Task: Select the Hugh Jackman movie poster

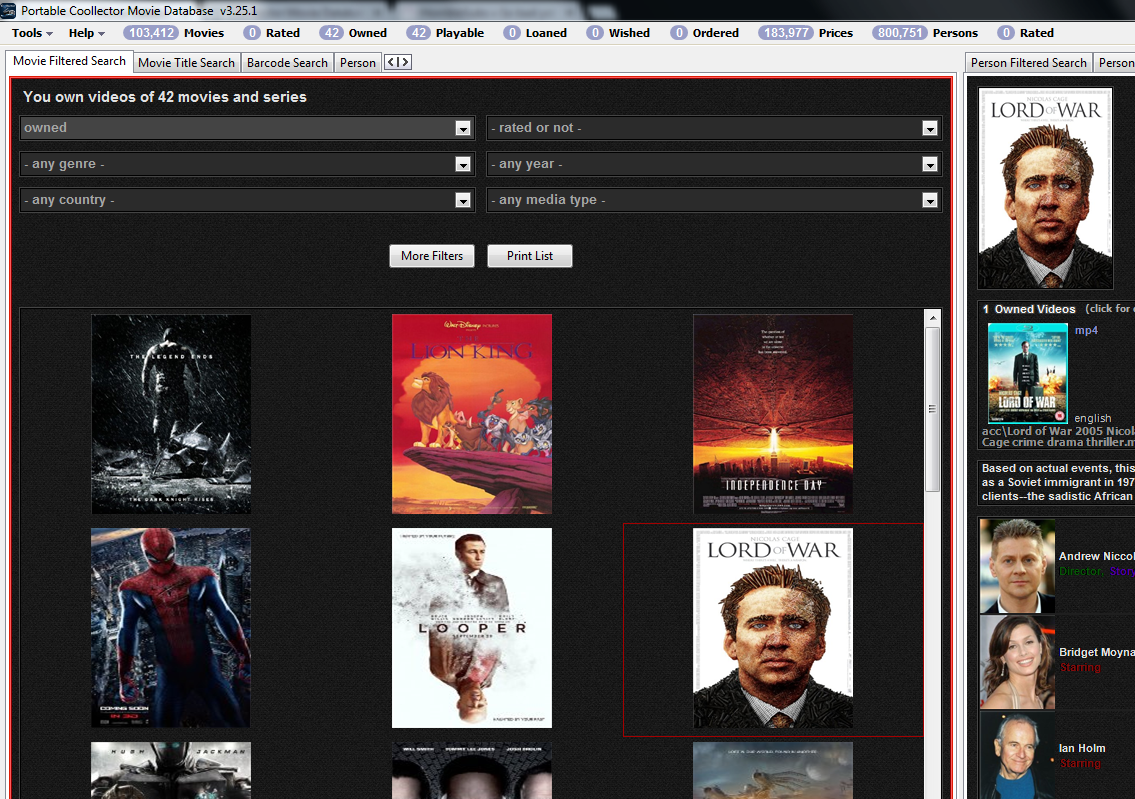Action: pos(171,770)
